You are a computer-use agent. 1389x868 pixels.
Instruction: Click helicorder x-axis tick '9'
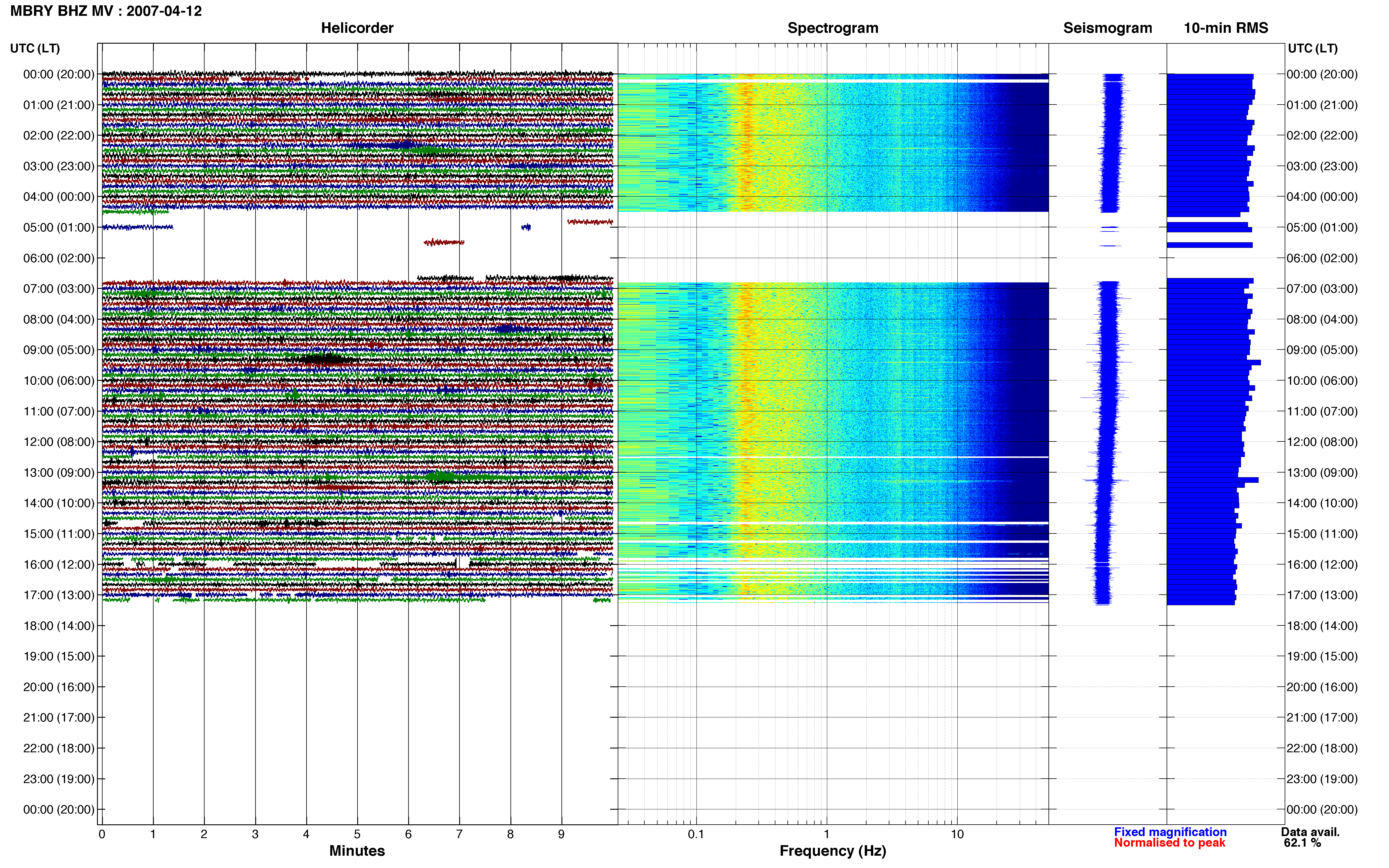[561, 834]
